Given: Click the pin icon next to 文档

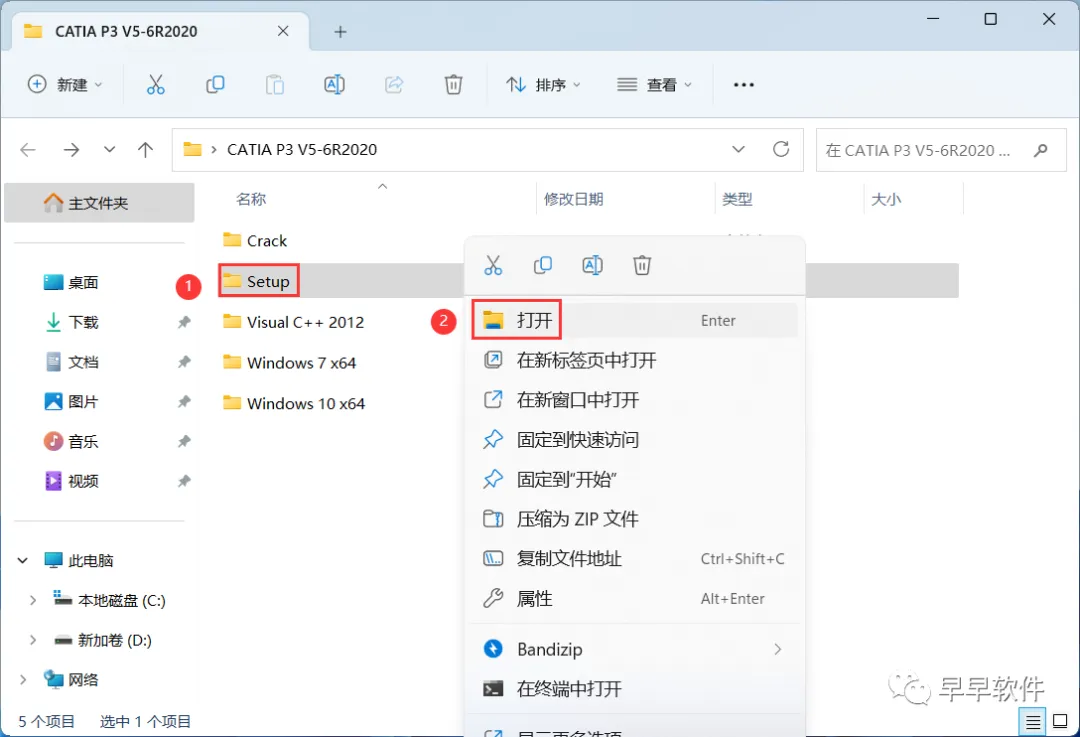Looking at the screenshot, I should click(184, 362).
